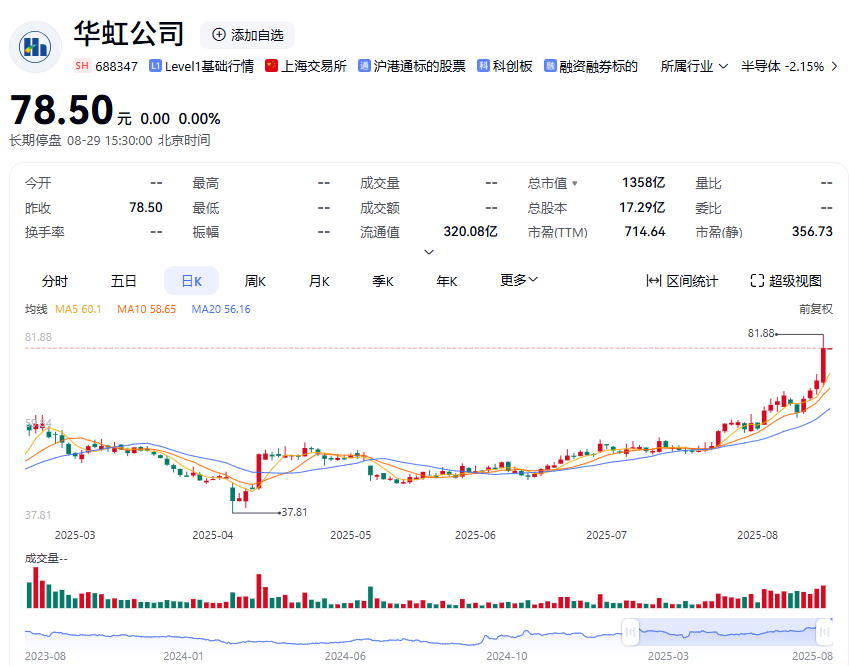This screenshot has height=666, width=849.
Task: Click the China flag icon before 上海交易所
Action: (x=271, y=66)
